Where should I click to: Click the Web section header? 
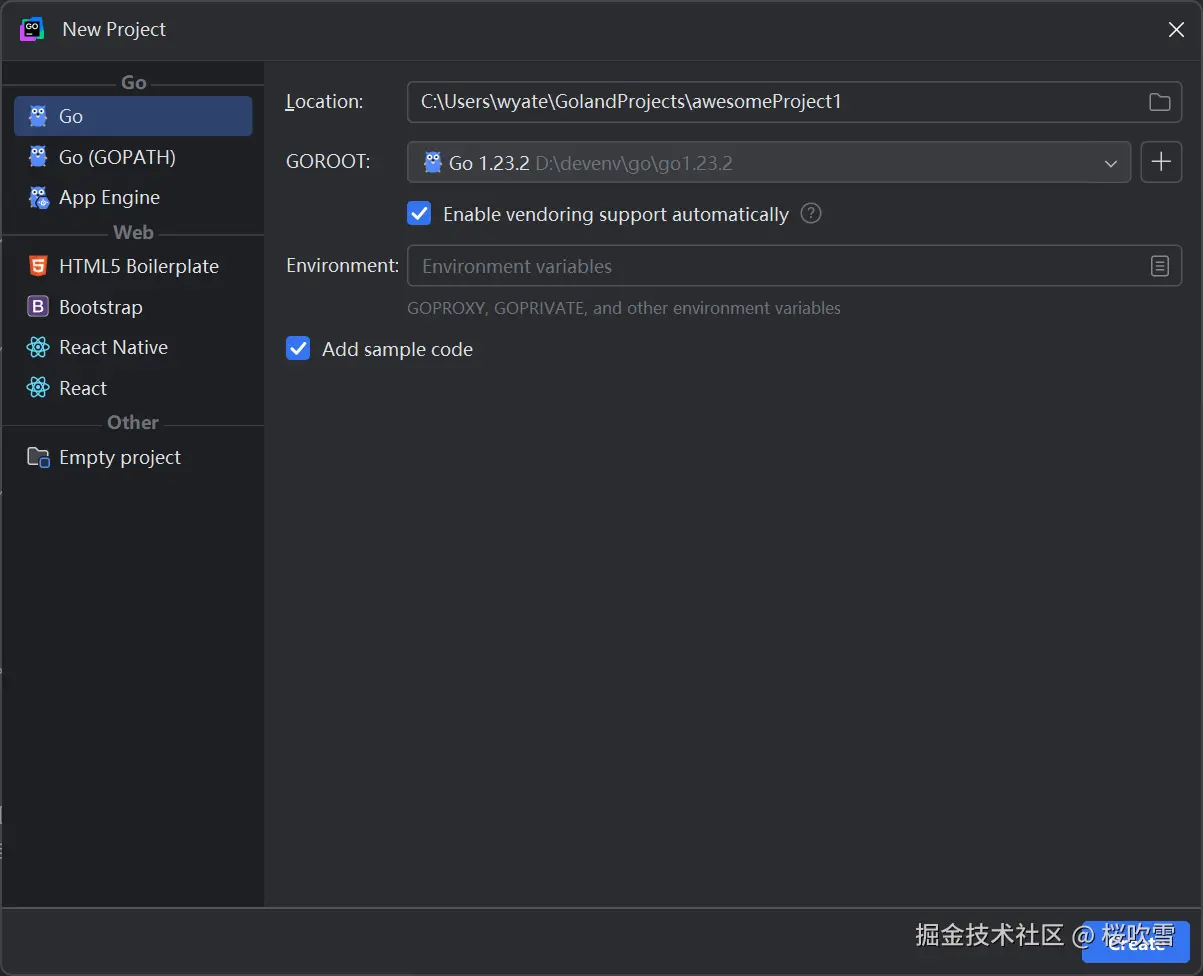point(133,232)
